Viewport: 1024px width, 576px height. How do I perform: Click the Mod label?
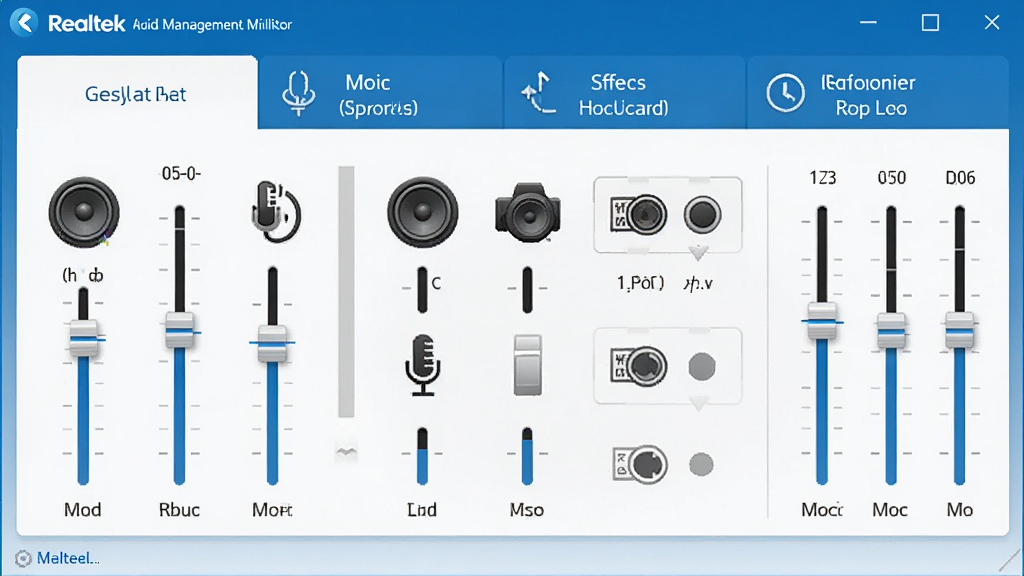pos(82,509)
